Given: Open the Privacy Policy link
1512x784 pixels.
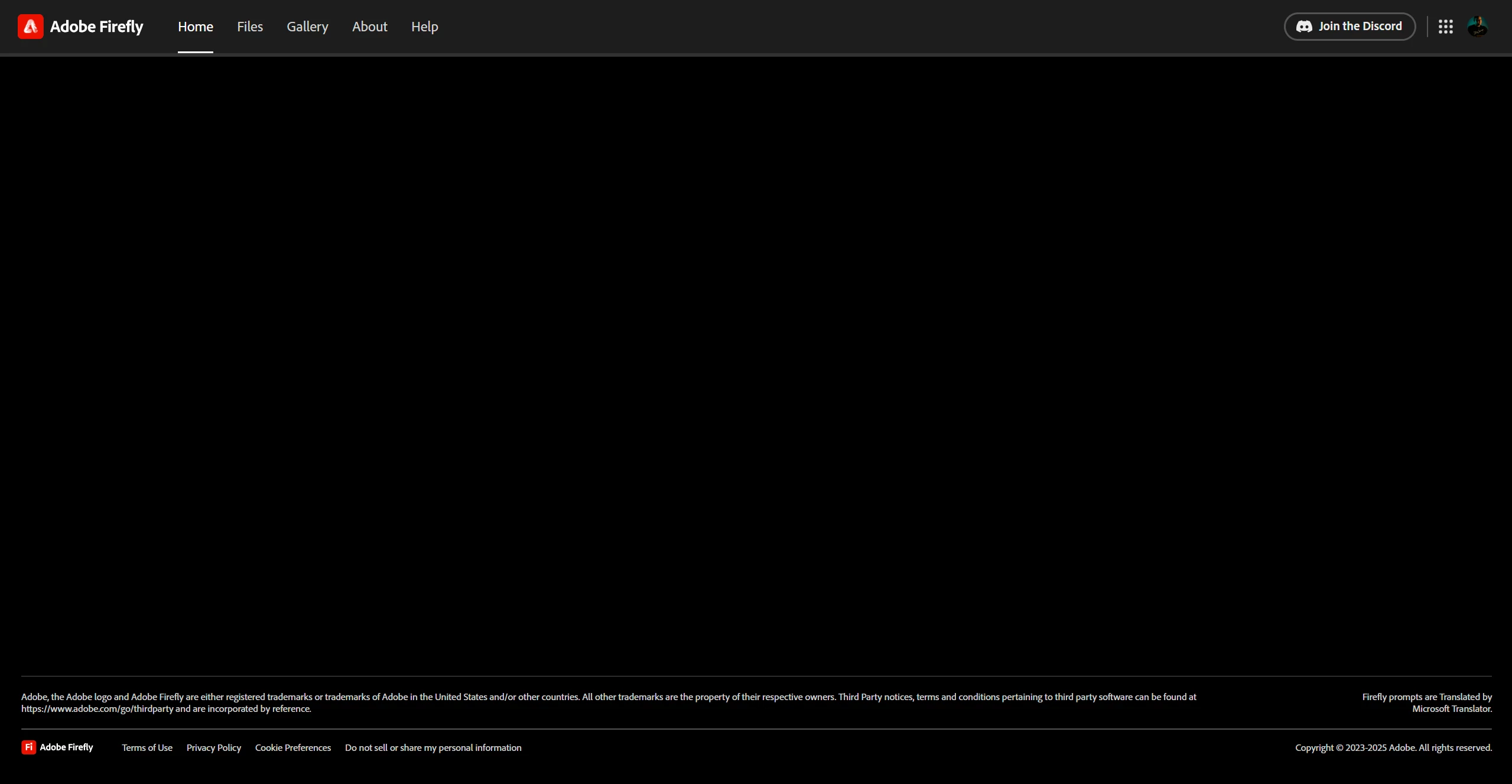Looking at the screenshot, I should click(214, 748).
